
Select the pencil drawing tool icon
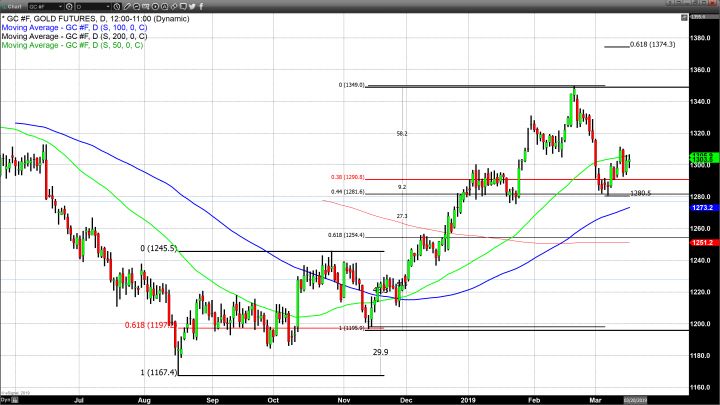(x=127, y=6)
